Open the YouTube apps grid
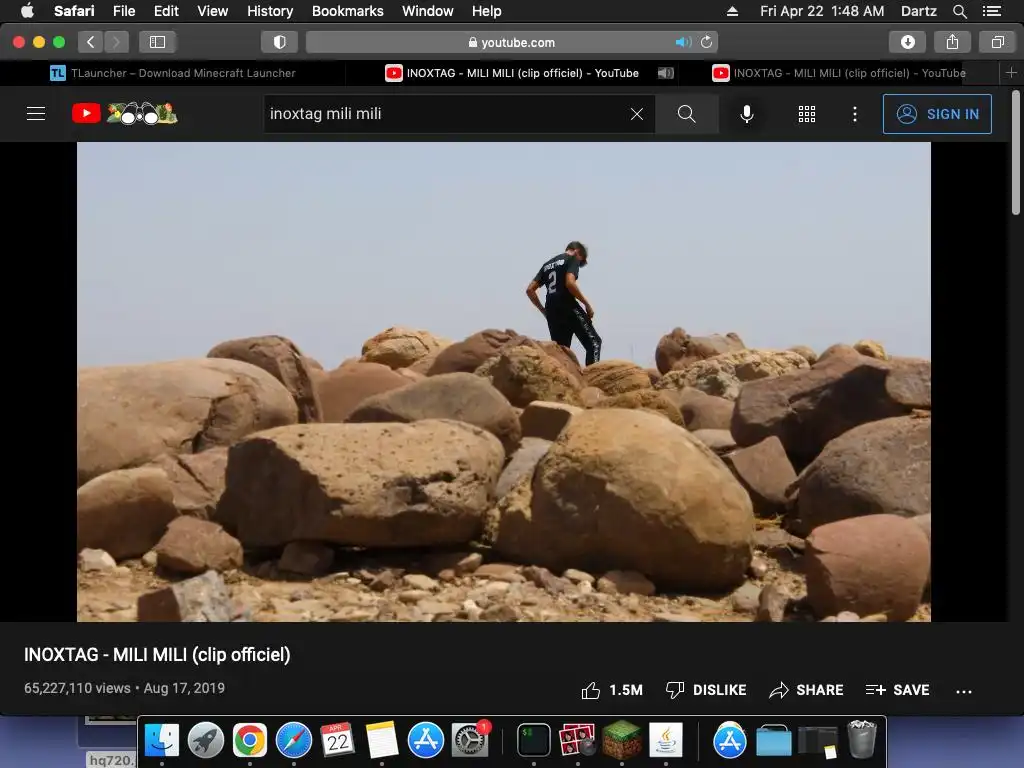Screen dimensions: 1024x768 coord(807,114)
